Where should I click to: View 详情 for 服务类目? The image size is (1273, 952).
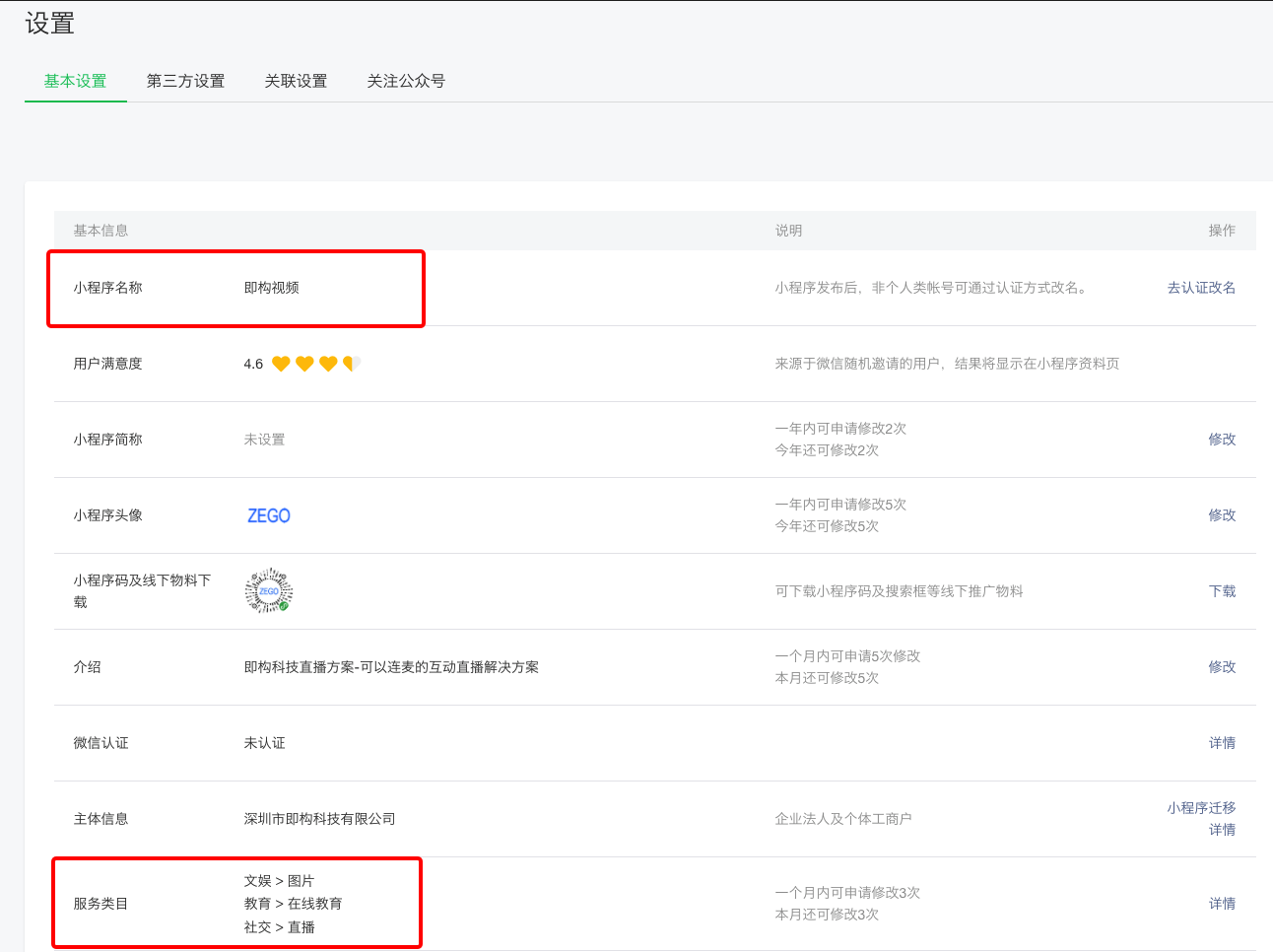coord(1222,904)
